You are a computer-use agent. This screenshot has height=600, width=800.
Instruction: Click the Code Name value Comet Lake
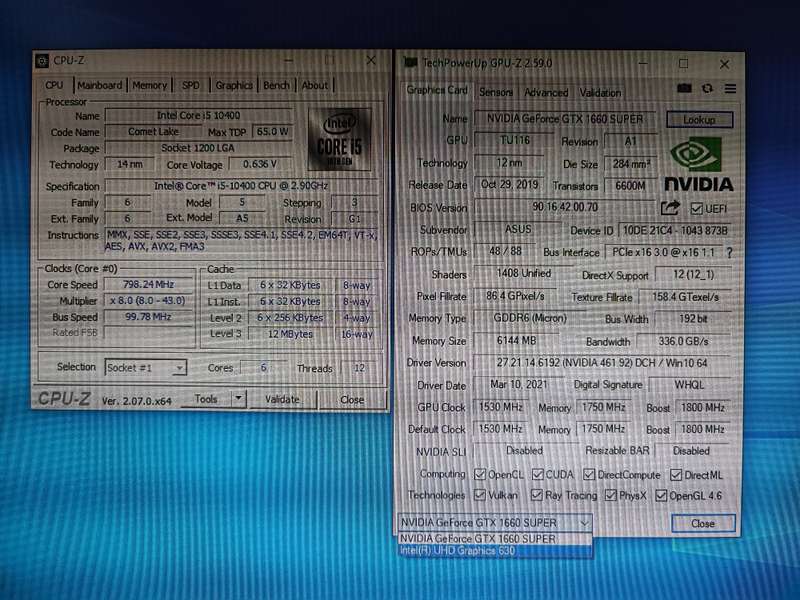click(153, 132)
